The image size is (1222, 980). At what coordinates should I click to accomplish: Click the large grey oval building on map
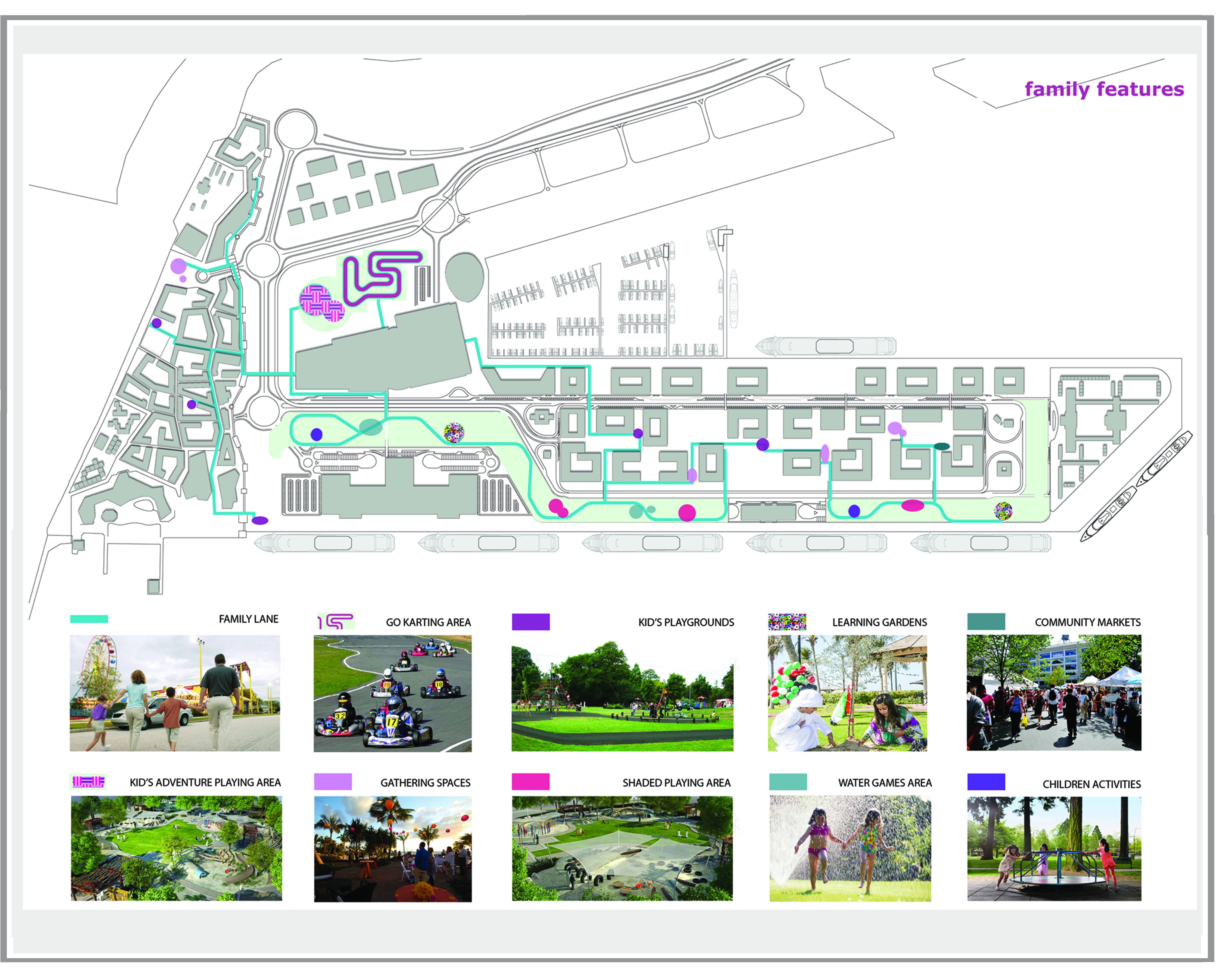coord(464,277)
